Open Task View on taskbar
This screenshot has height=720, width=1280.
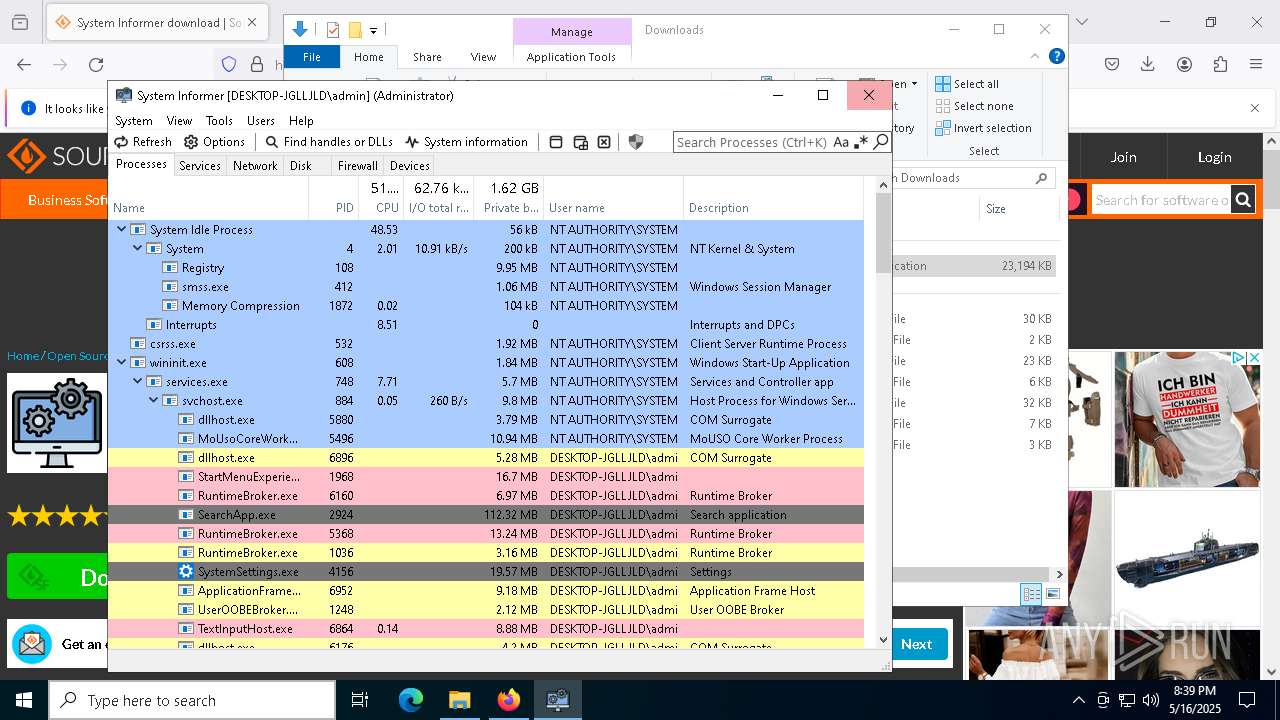pyautogui.click(x=360, y=700)
